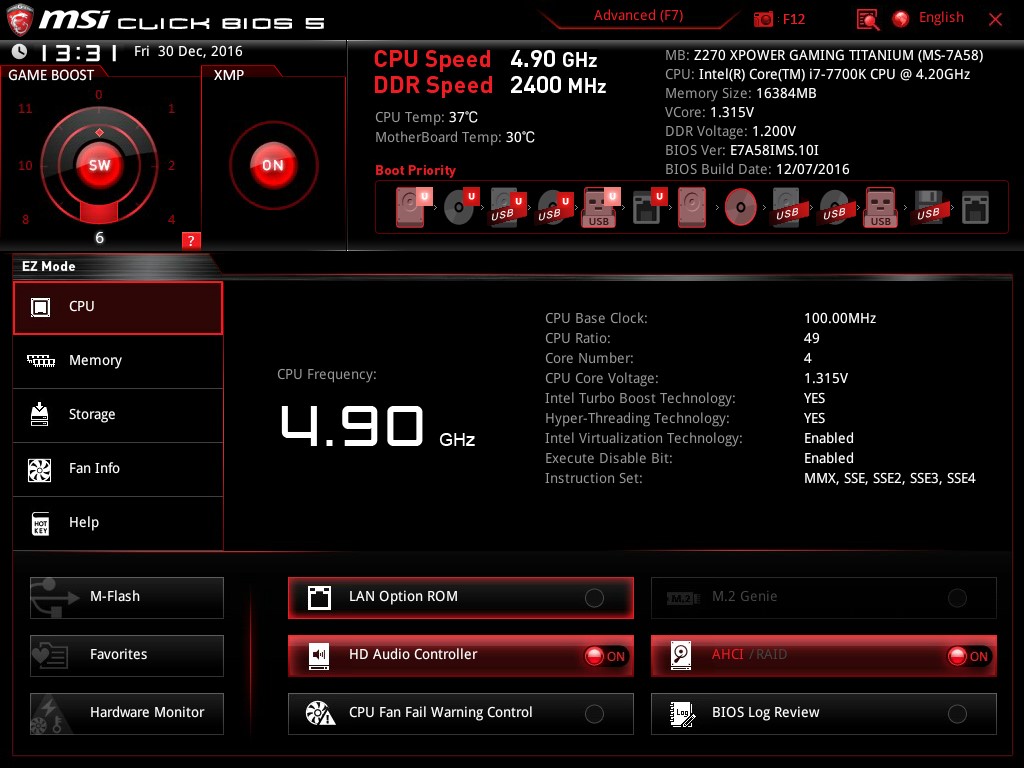
Task: Launch the M-Flash utility
Action: [127, 597]
